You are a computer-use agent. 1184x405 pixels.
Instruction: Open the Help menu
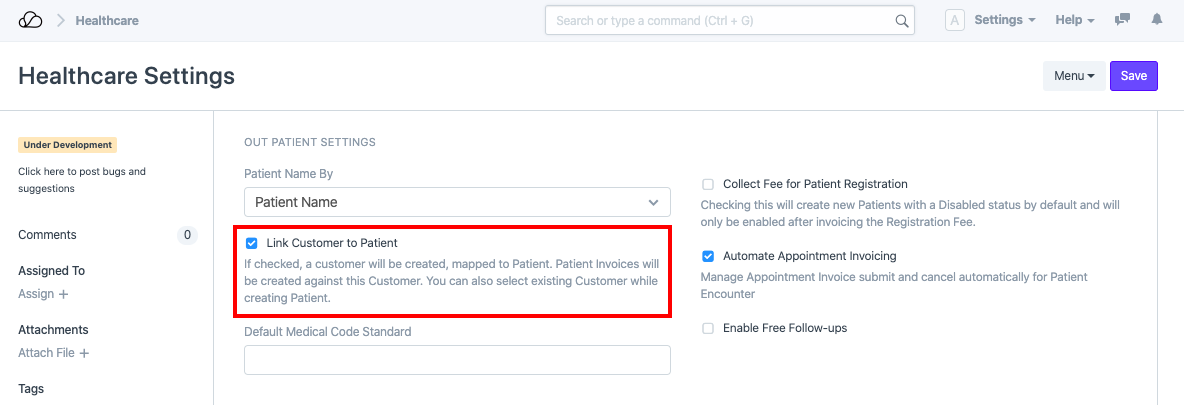(1075, 20)
